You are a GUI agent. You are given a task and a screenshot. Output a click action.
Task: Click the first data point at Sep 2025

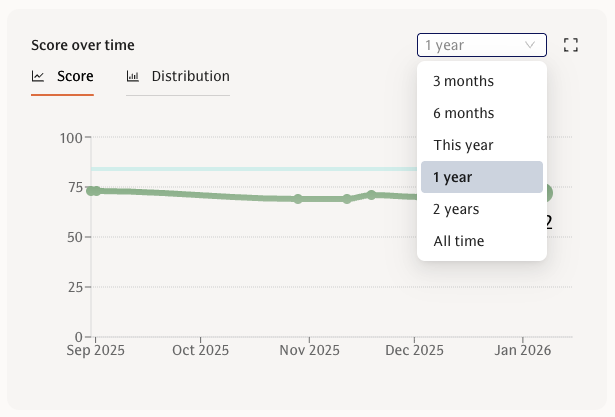pos(92,190)
